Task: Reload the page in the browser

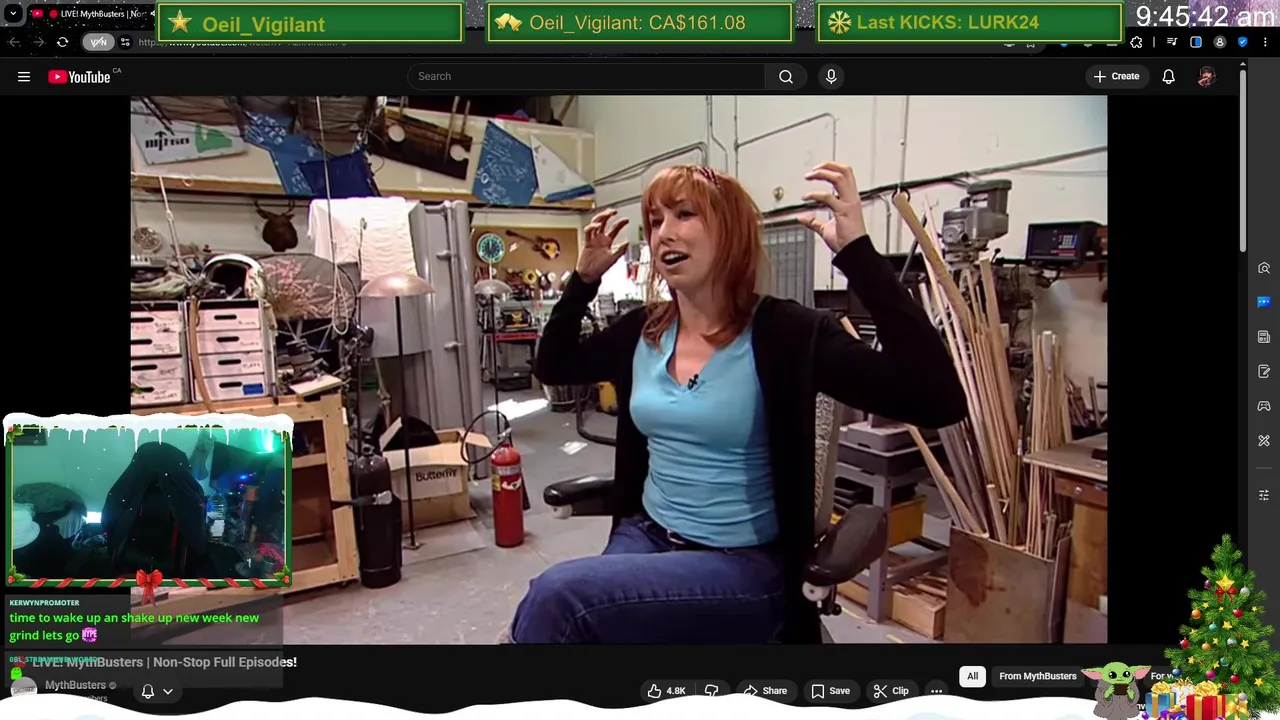Action: (x=62, y=42)
